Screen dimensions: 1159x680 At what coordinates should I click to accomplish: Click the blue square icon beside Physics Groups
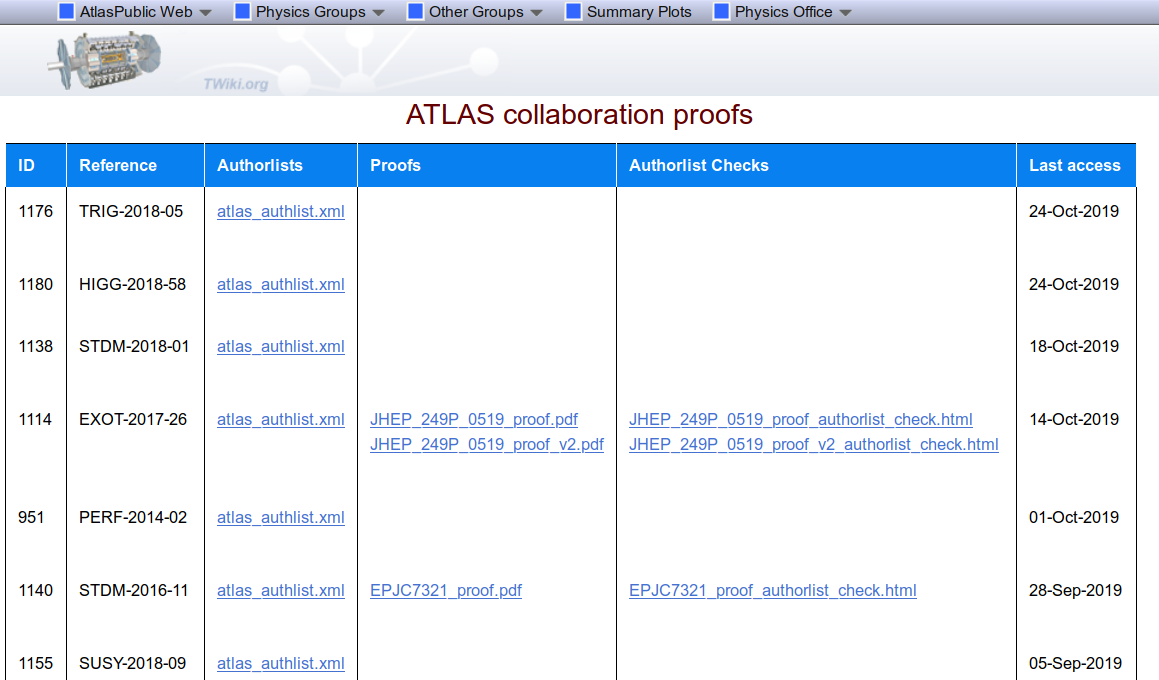(x=242, y=11)
